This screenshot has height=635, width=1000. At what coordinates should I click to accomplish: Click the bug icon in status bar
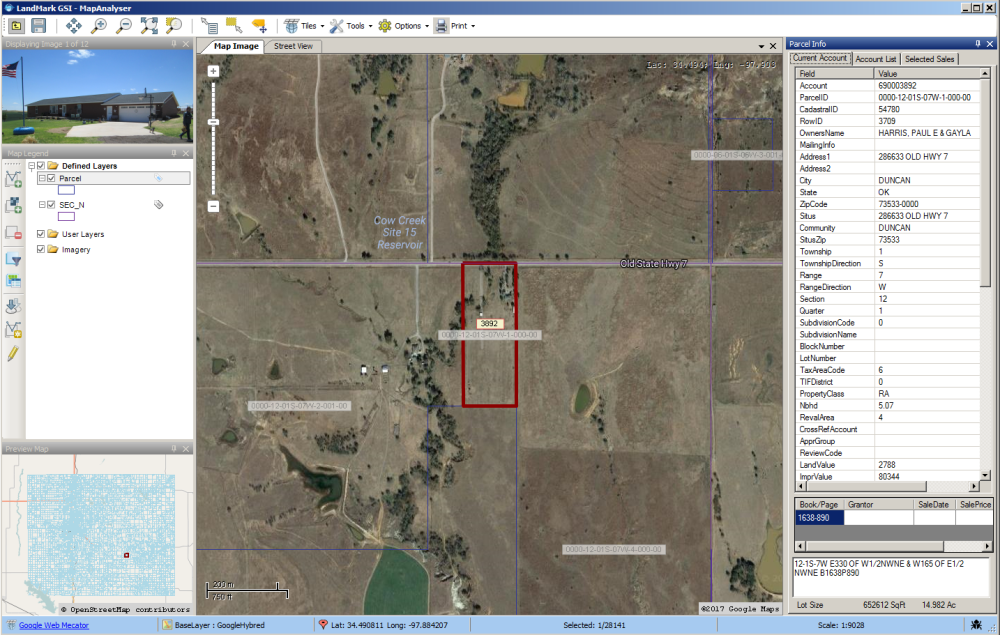point(976,625)
